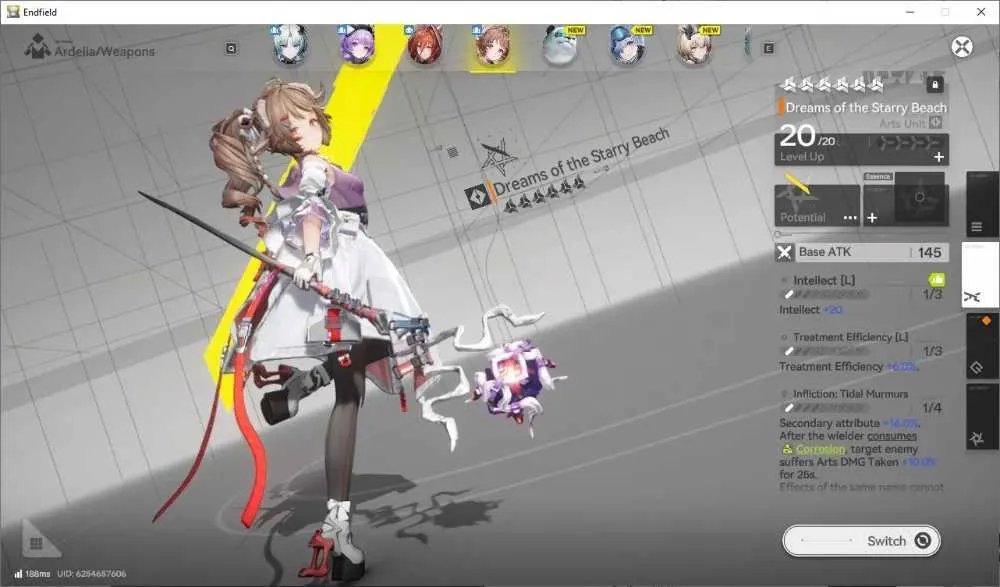Select the blue-haired operator marked NEW
The image size is (1000, 587).
628,45
